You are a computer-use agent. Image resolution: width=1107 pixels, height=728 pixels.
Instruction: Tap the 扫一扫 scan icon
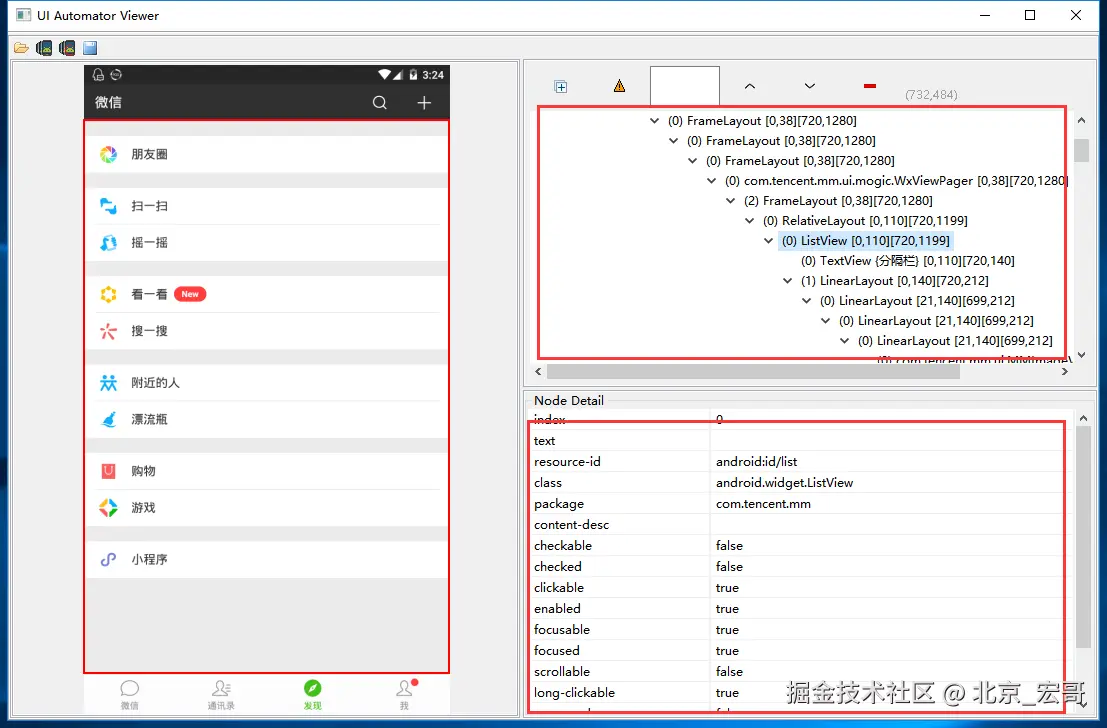coord(108,205)
